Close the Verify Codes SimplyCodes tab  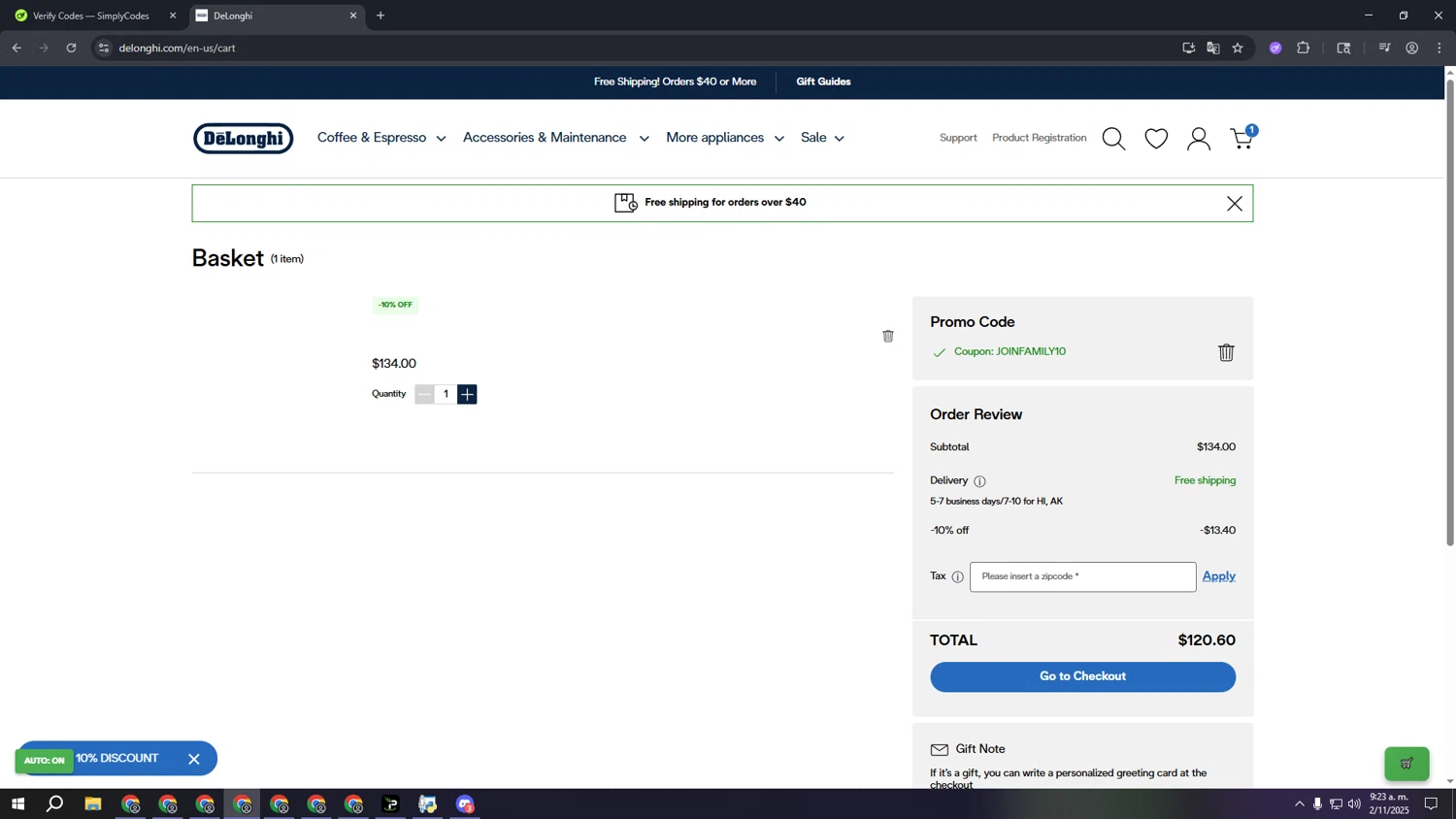tap(173, 16)
